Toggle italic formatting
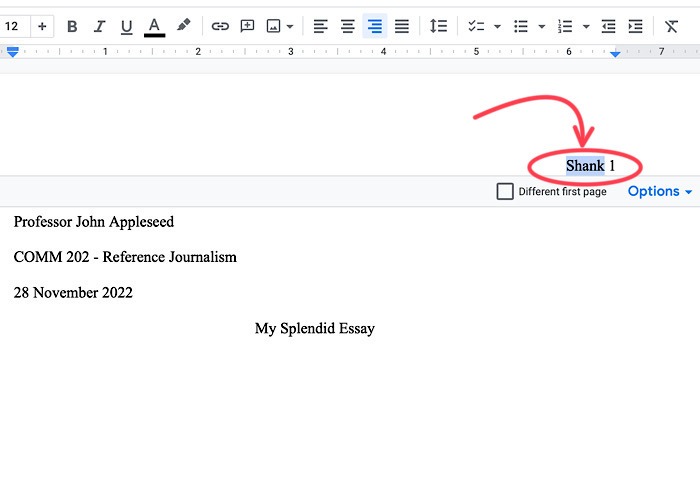The width and height of the screenshot is (700, 500). 99,26
